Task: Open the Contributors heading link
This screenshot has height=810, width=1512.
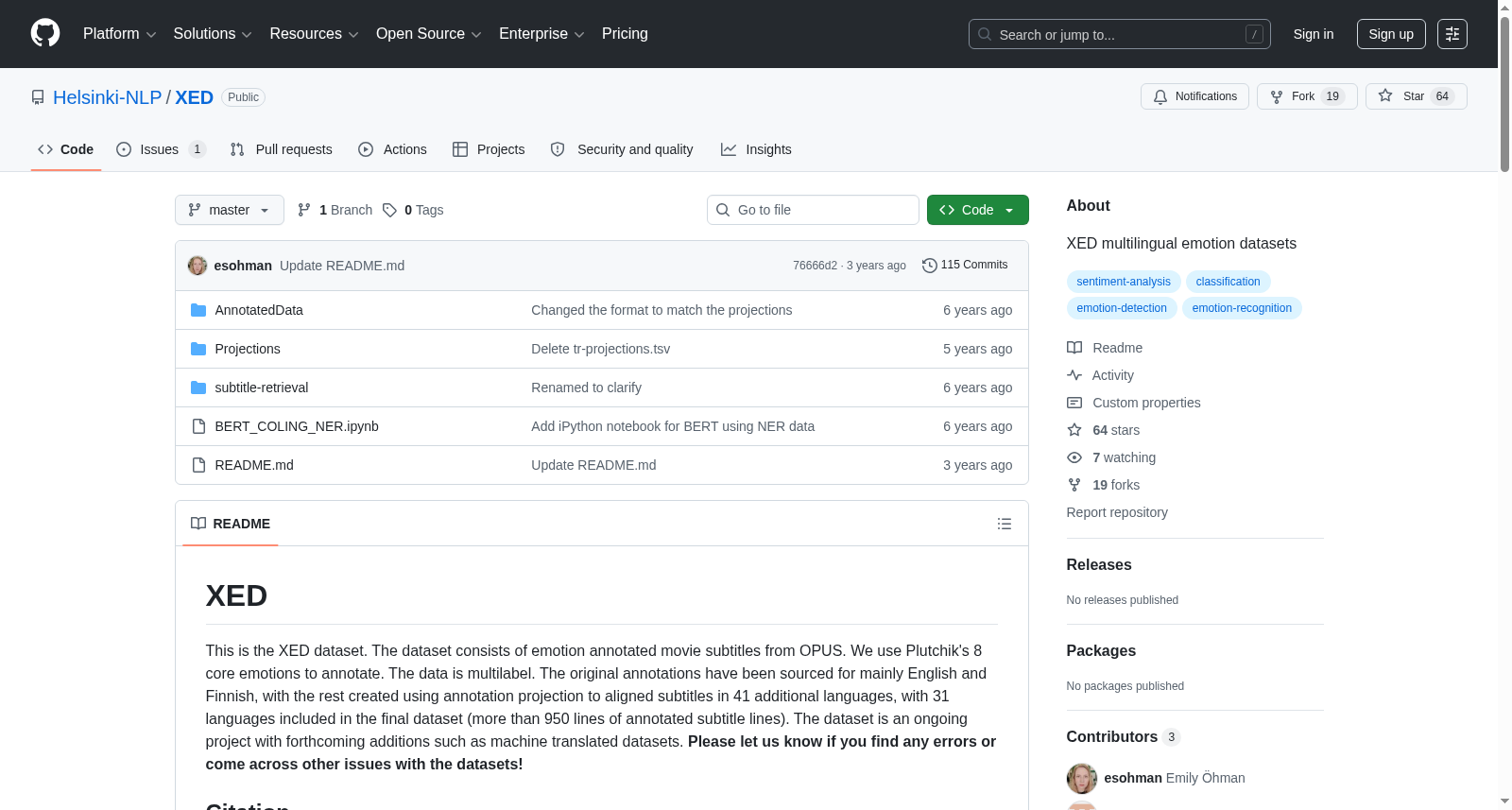Action: point(1123,736)
